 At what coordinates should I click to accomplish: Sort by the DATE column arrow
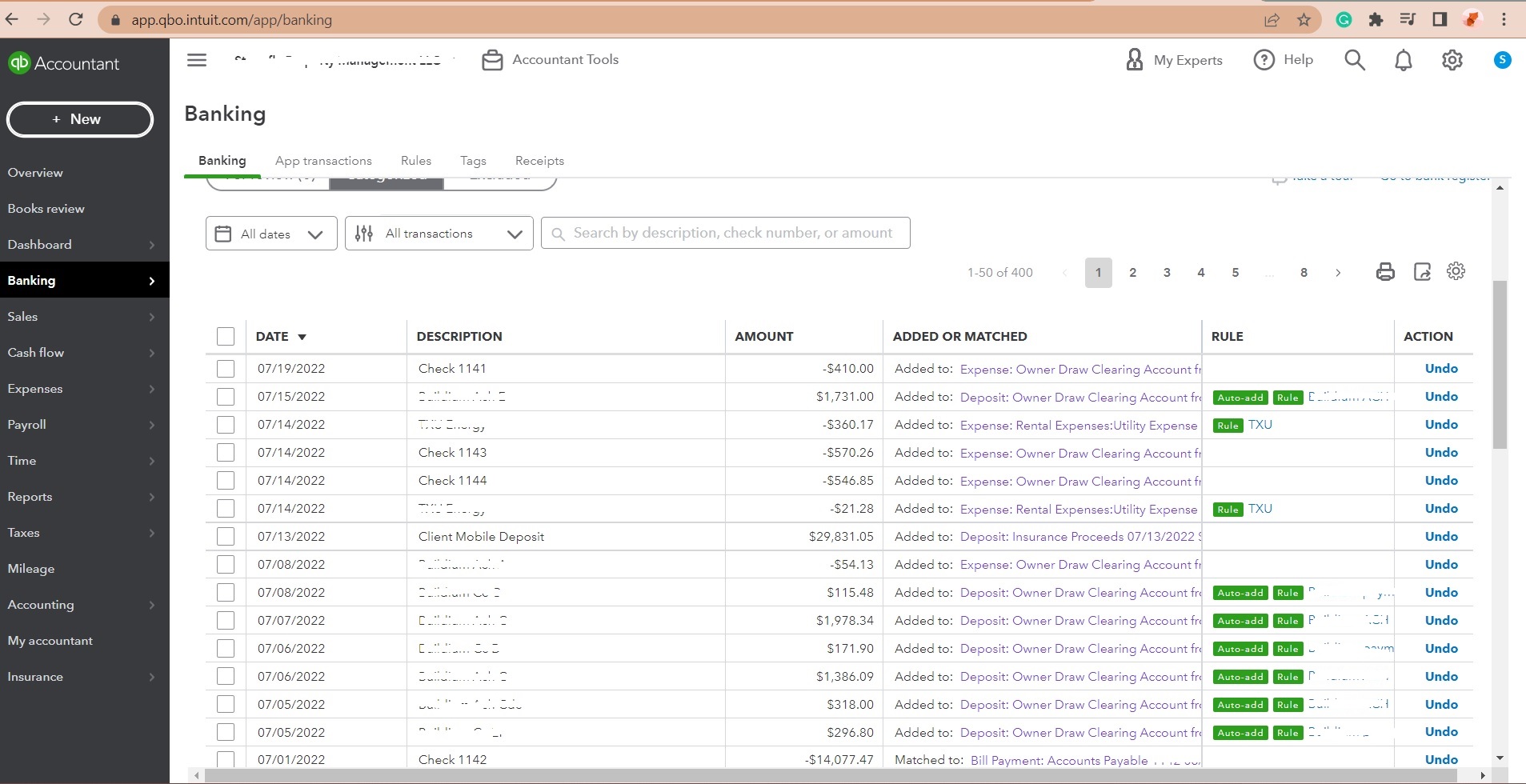click(302, 337)
